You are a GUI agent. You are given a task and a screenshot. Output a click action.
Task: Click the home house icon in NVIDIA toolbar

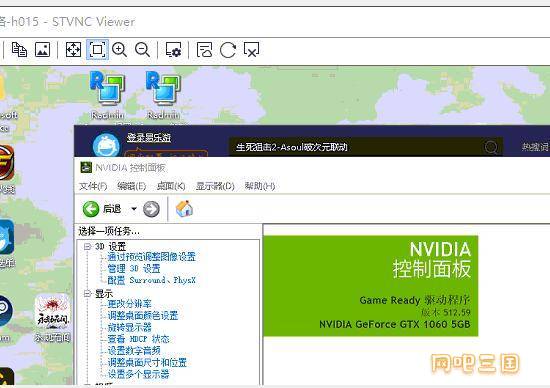(185, 209)
